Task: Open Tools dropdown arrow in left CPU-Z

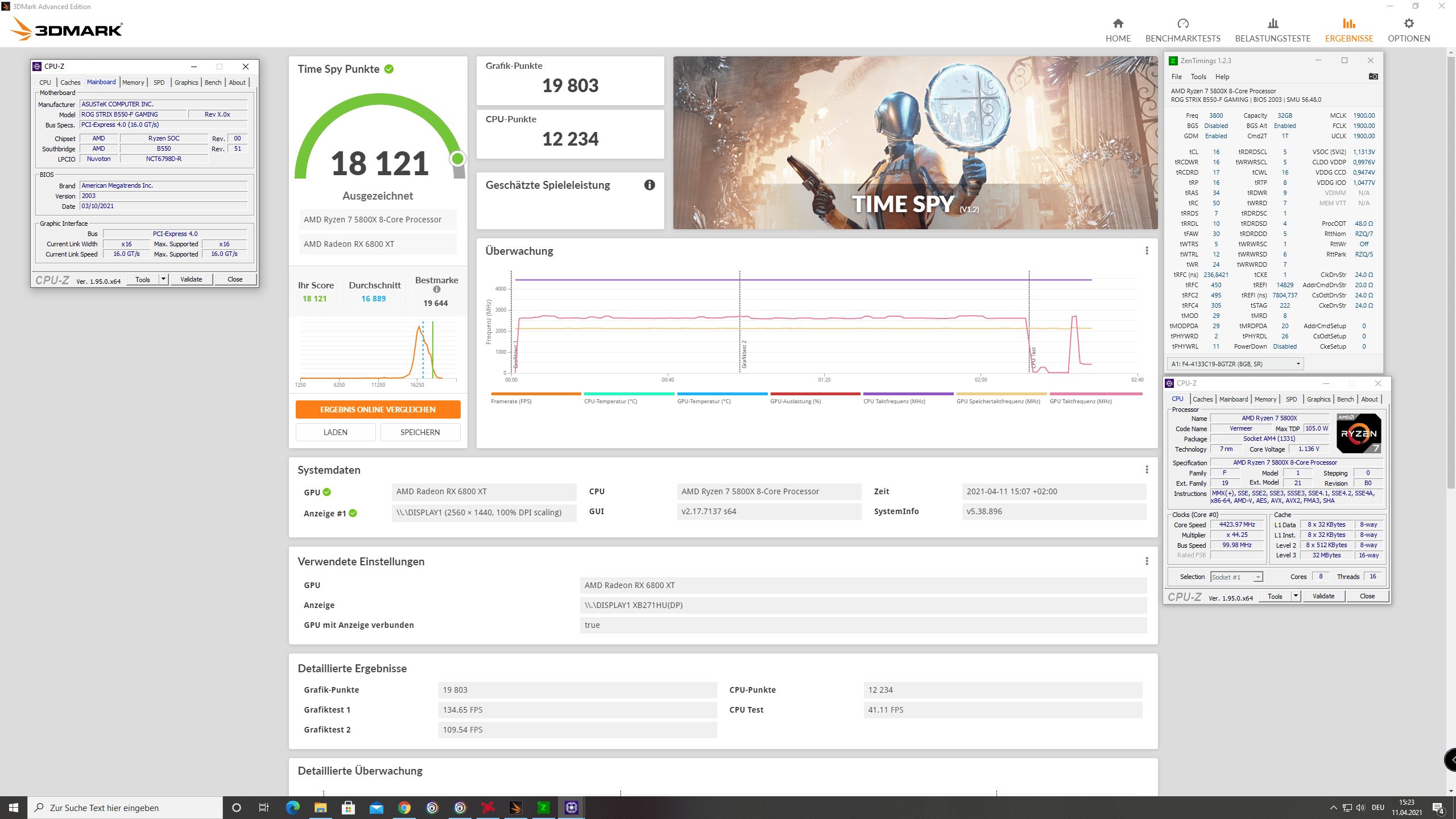Action: (x=163, y=279)
